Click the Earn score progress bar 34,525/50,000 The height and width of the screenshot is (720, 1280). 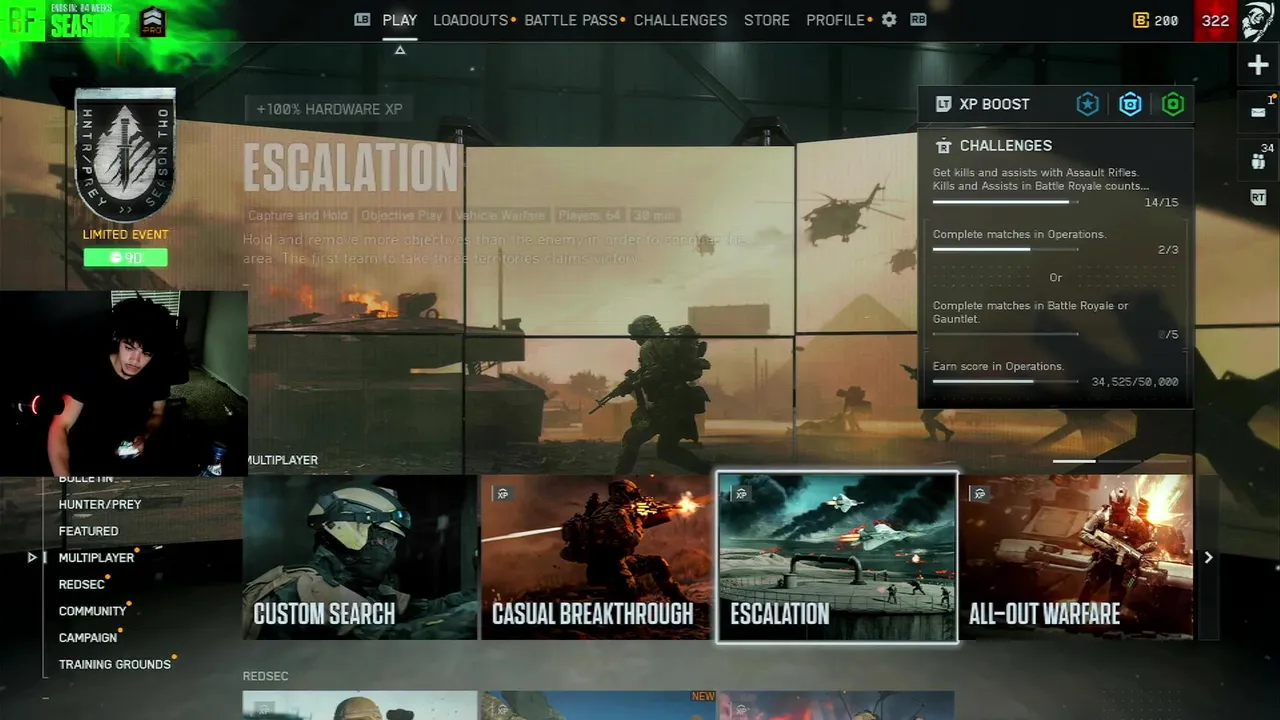[x=1006, y=381]
